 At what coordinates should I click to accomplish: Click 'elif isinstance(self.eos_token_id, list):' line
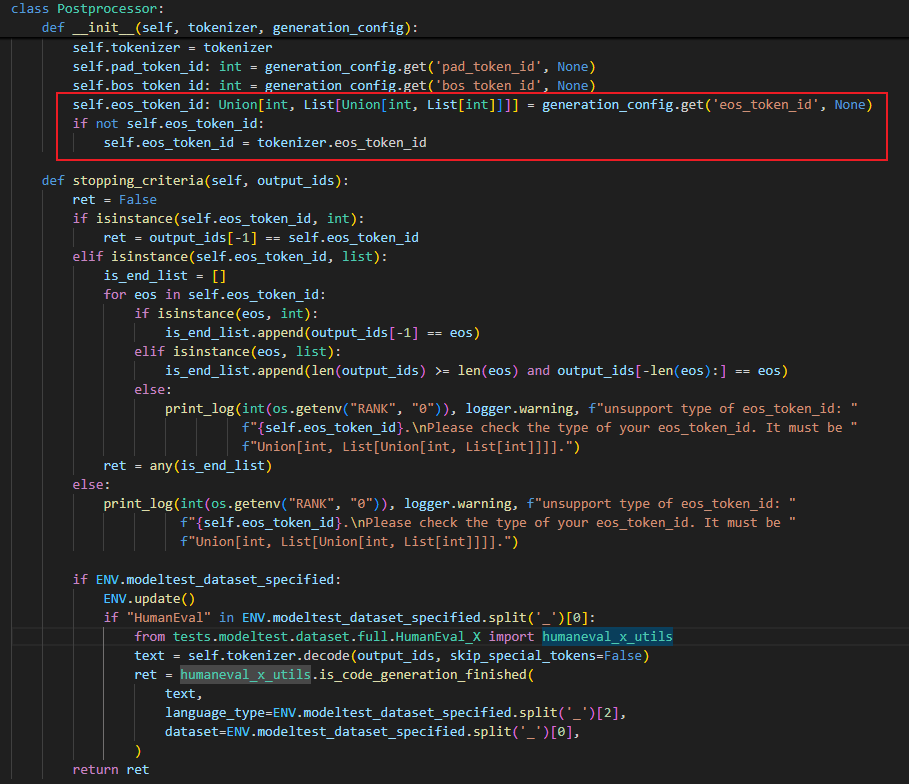point(230,257)
